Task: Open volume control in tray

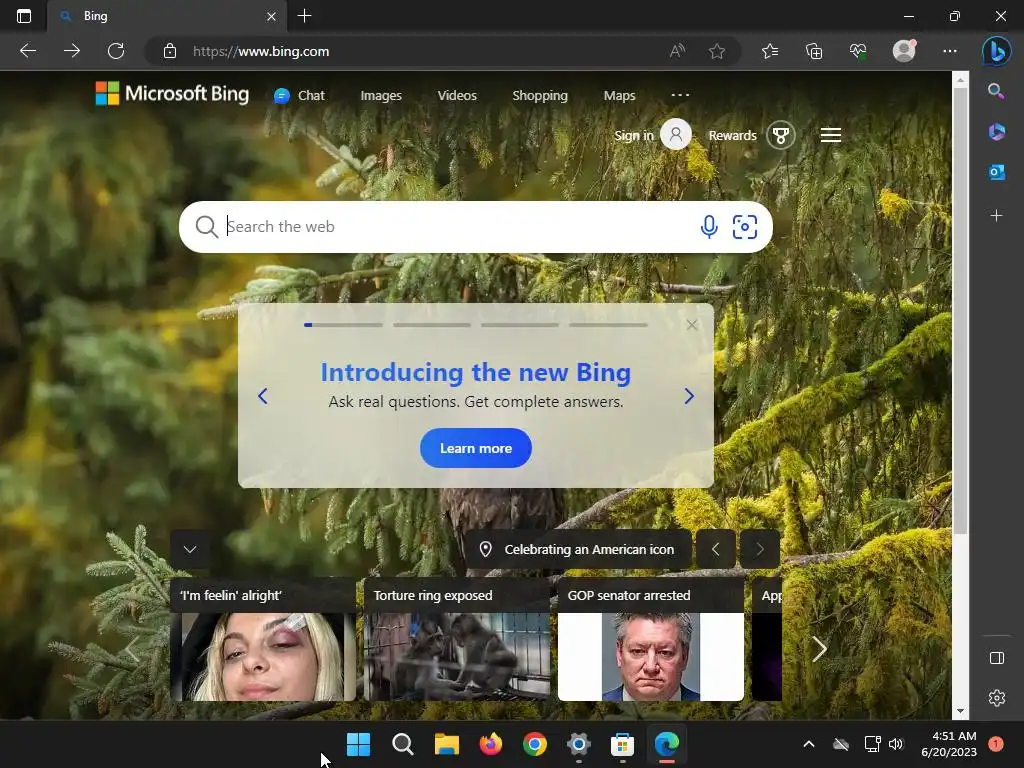Action: click(896, 744)
